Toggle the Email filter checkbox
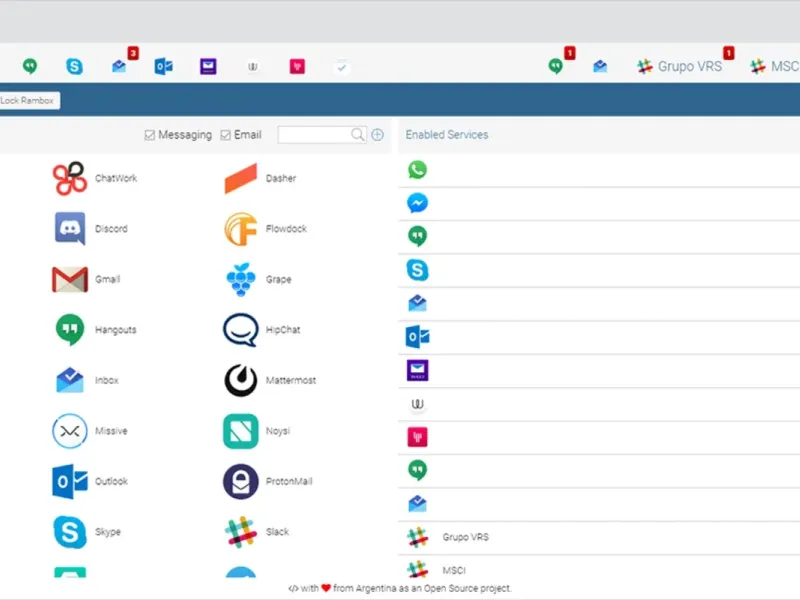The height and width of the screenshot is (600, 800). 226,135
